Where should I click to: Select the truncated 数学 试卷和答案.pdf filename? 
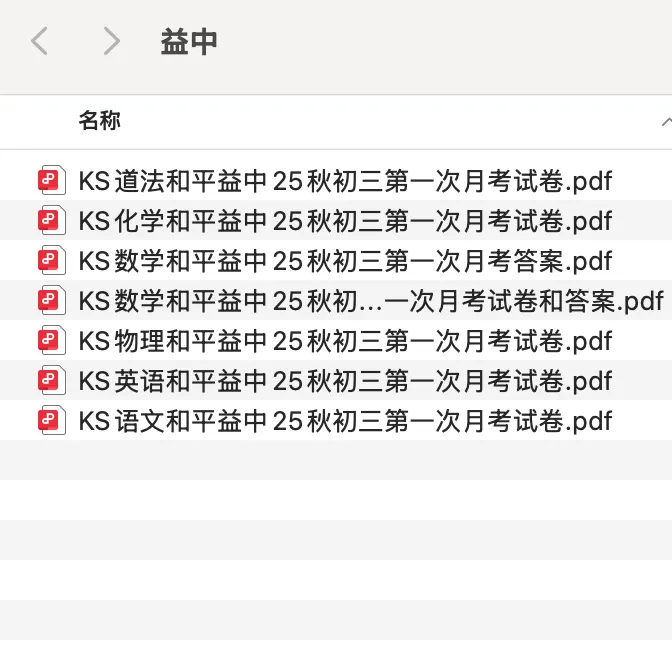(371, 300)
